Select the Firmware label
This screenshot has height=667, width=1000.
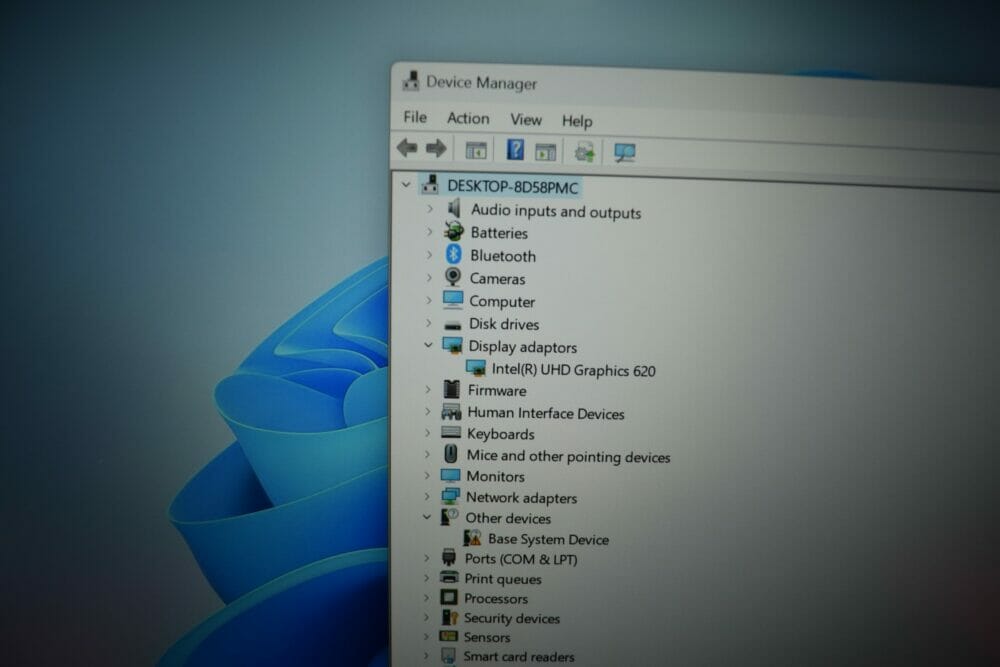[x=497, y=390]
